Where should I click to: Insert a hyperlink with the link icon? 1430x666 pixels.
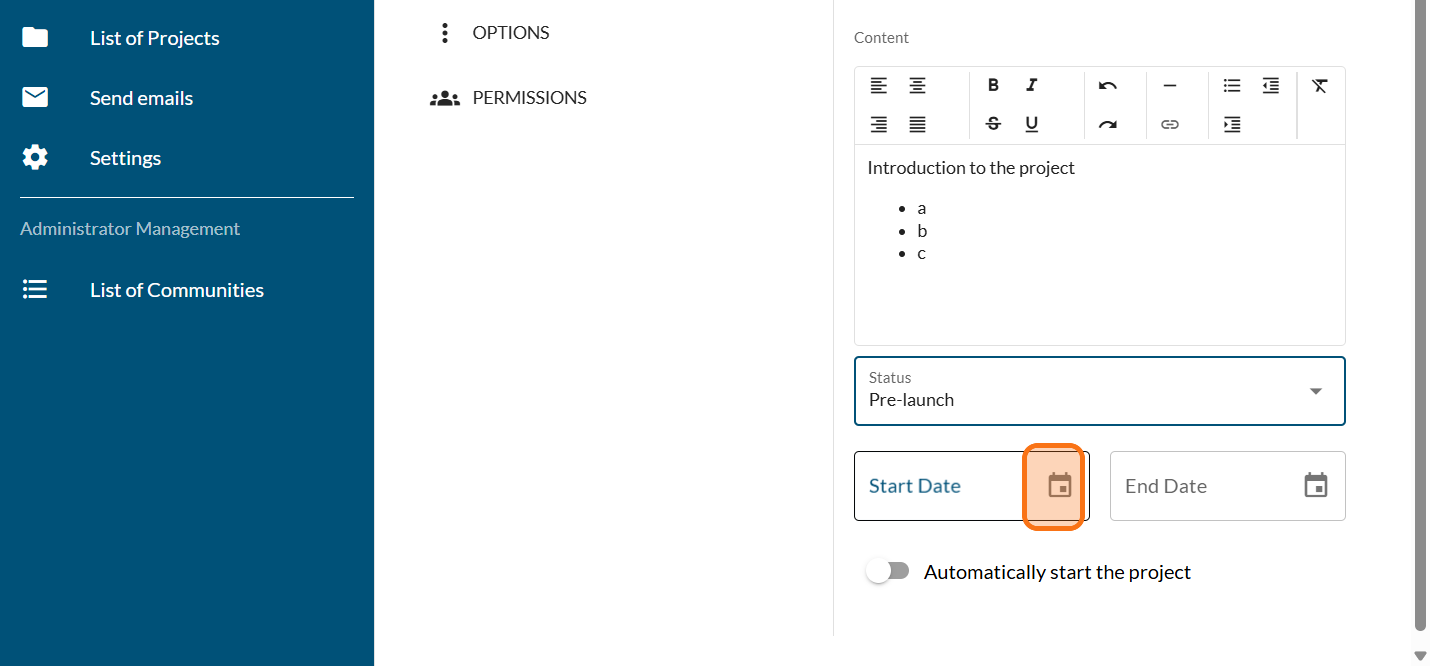pos(1169,124)
